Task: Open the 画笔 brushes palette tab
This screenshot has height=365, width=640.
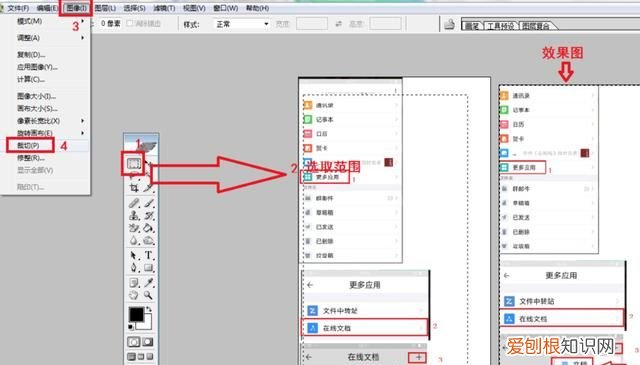Action: 472,26
